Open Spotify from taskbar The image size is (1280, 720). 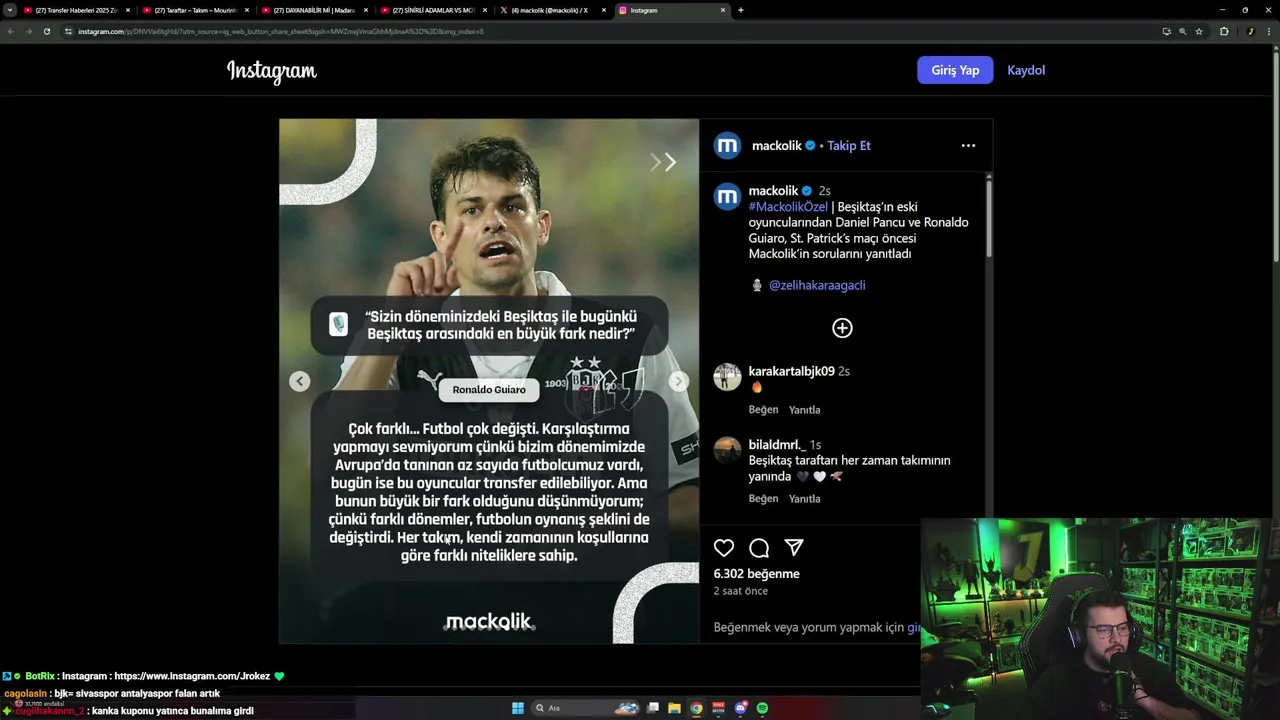(x=762, y=708)
